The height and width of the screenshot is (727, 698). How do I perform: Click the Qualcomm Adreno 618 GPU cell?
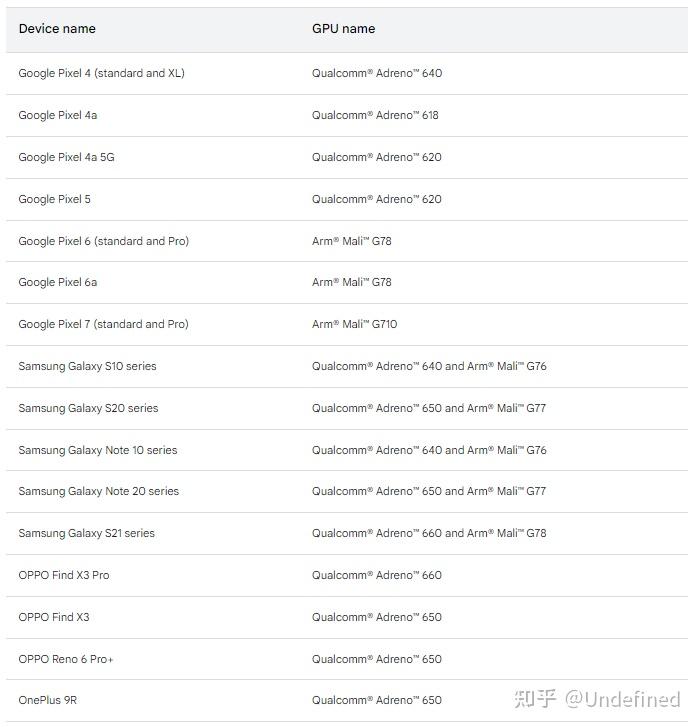coord(375,115)
